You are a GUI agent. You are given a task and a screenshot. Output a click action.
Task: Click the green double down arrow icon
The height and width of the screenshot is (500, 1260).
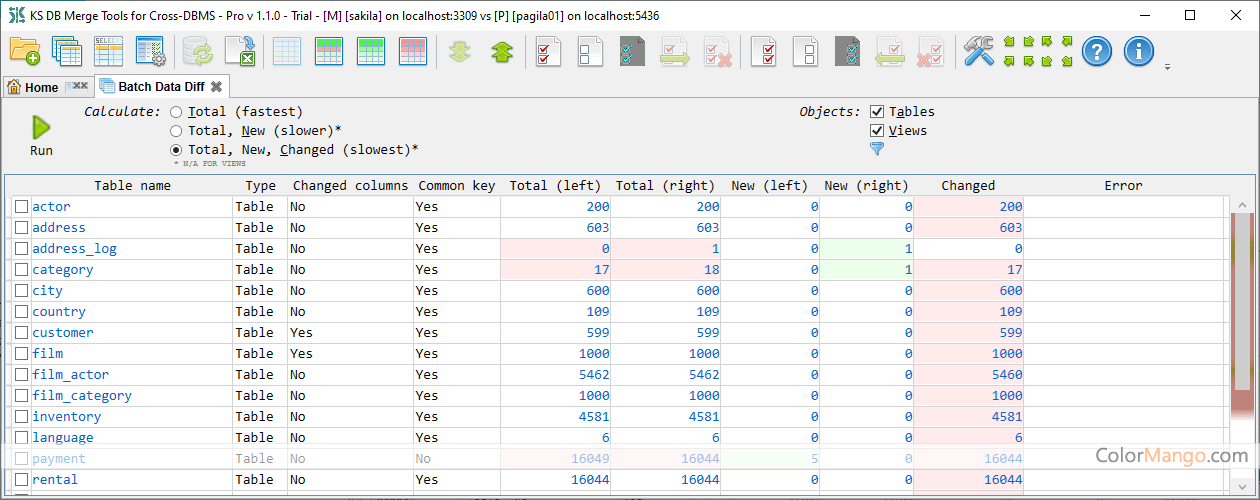[x=459, y=51]
